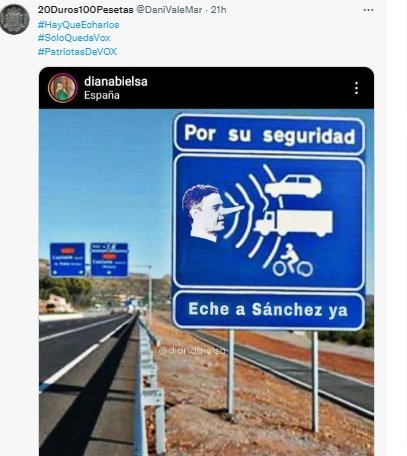Click the "Eche a Sánchez ya" sign panel
Screen dimensions: 407x456
pos(269,310)
